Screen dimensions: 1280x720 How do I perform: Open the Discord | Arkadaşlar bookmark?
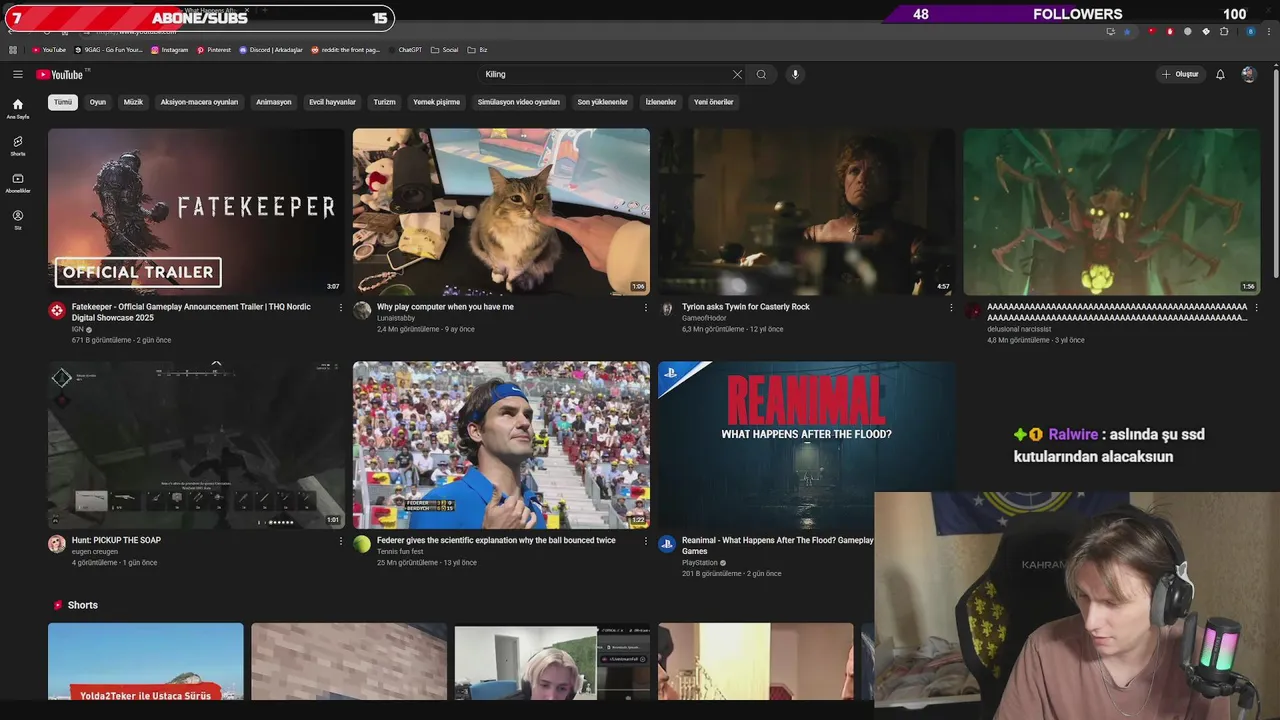271,49
